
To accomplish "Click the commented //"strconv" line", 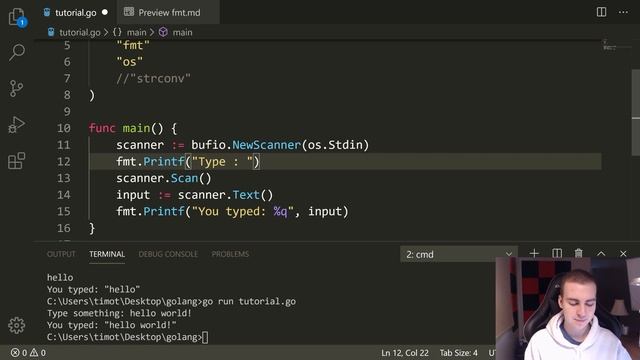I will pyautogui.click(x=153, y=78).
